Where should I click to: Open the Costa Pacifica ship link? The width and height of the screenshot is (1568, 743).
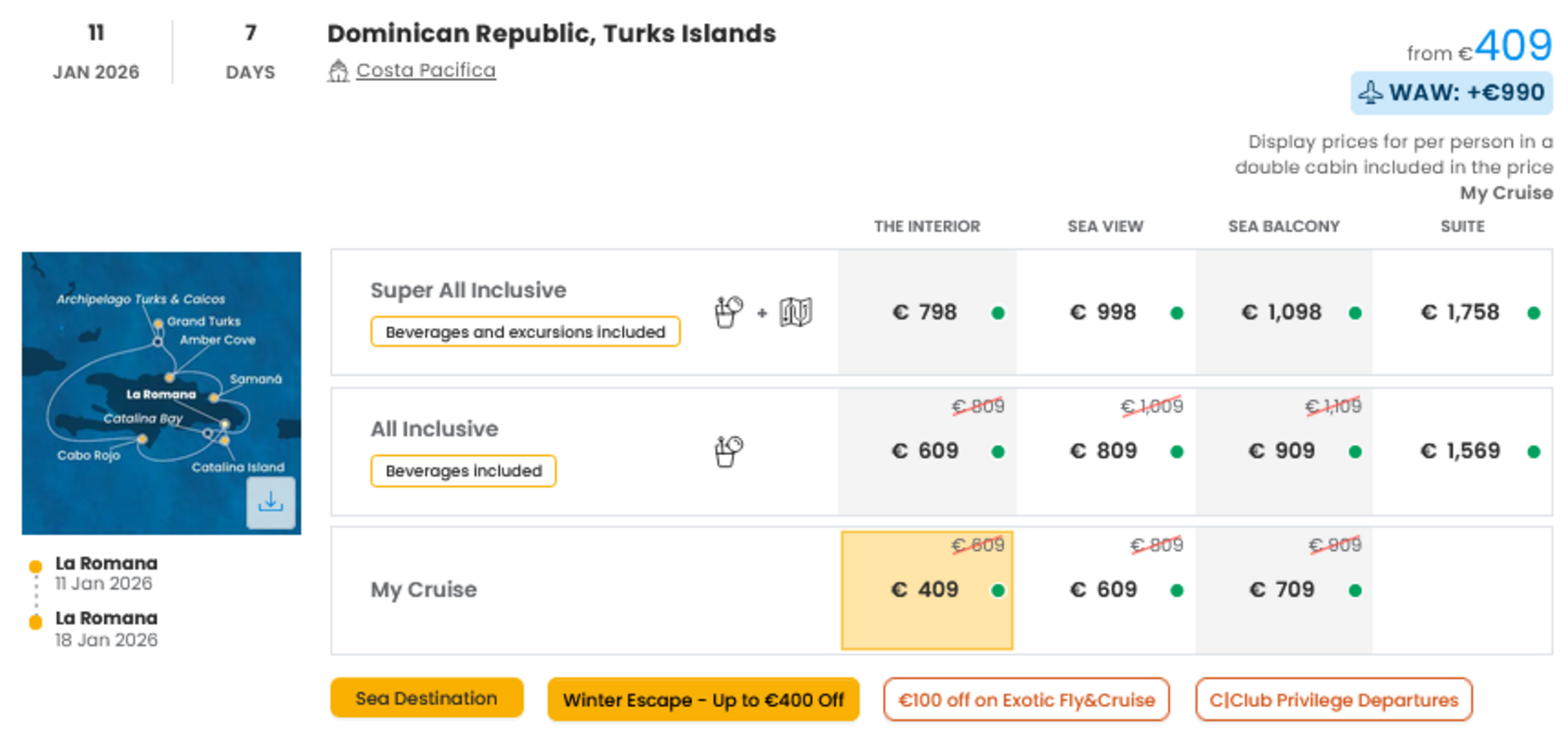pos(425,71)
